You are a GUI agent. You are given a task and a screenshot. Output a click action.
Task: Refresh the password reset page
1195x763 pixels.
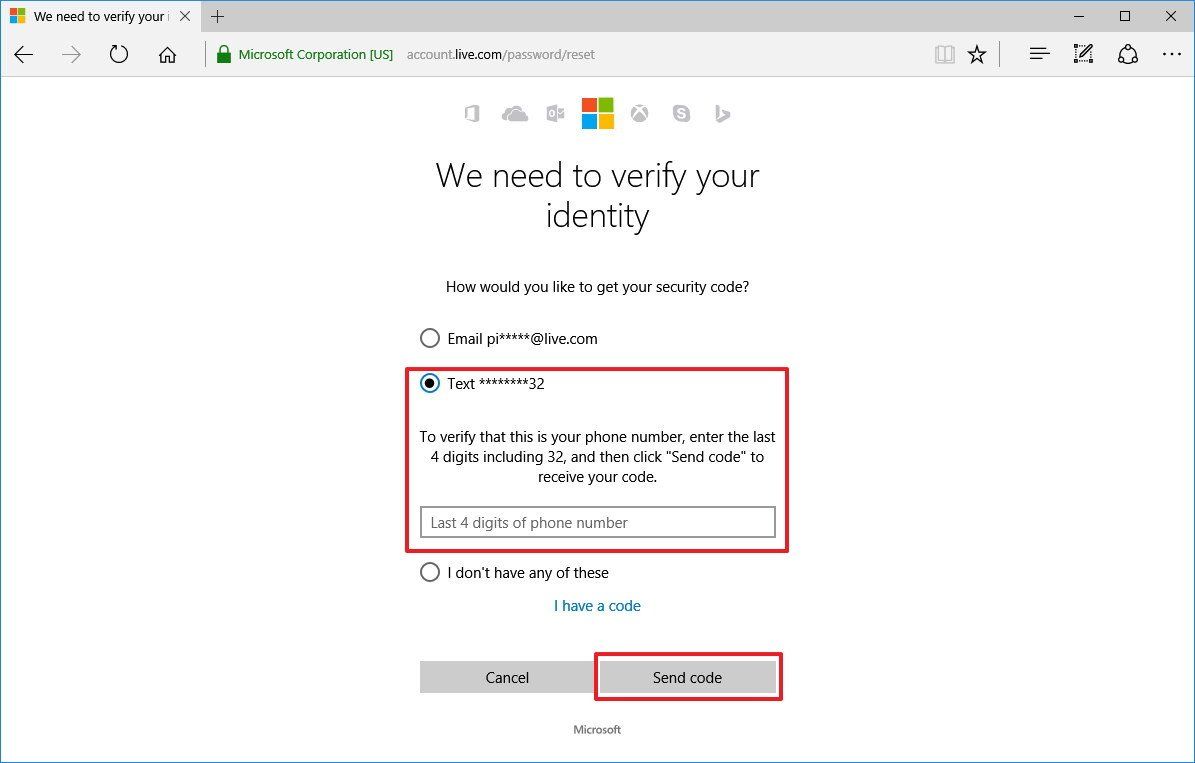(x=118, y=54)
